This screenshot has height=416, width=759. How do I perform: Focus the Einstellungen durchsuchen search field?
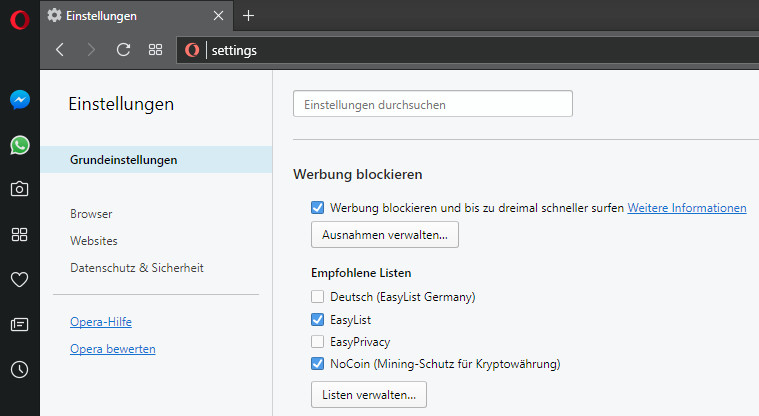433,104
